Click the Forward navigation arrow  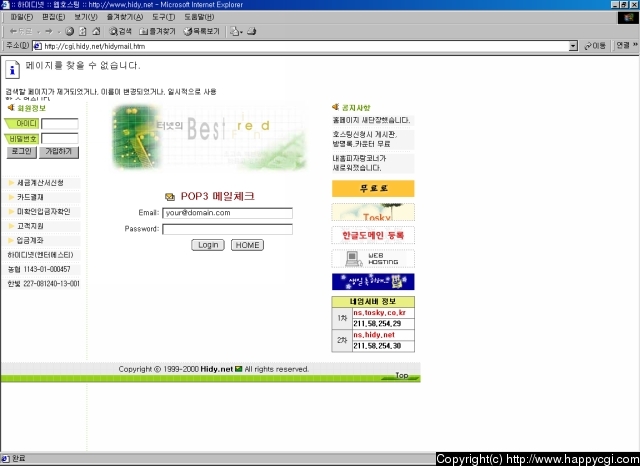pos(49,31)
